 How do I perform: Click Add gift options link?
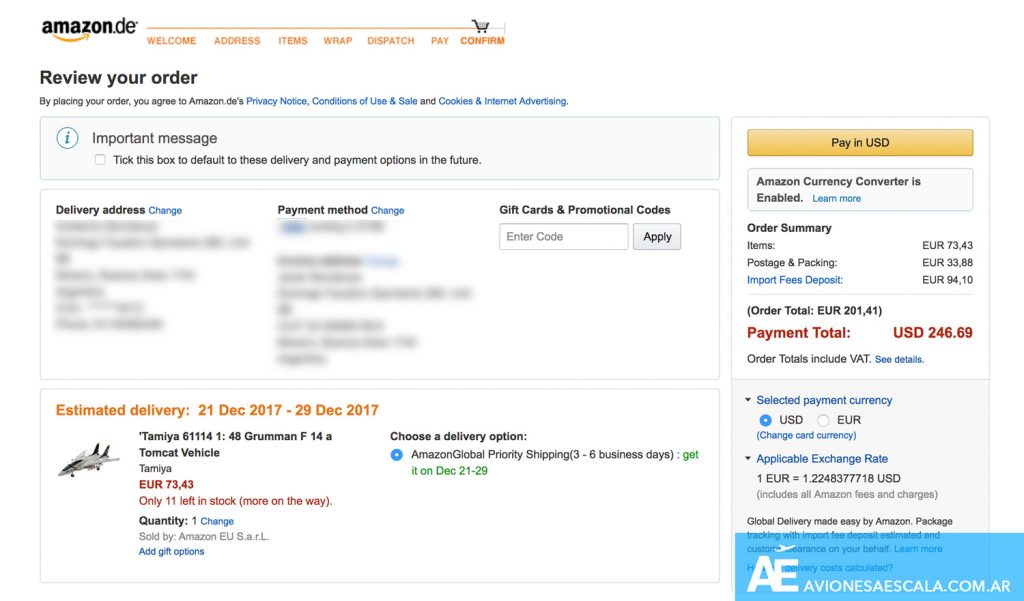(x=171, y=551)
